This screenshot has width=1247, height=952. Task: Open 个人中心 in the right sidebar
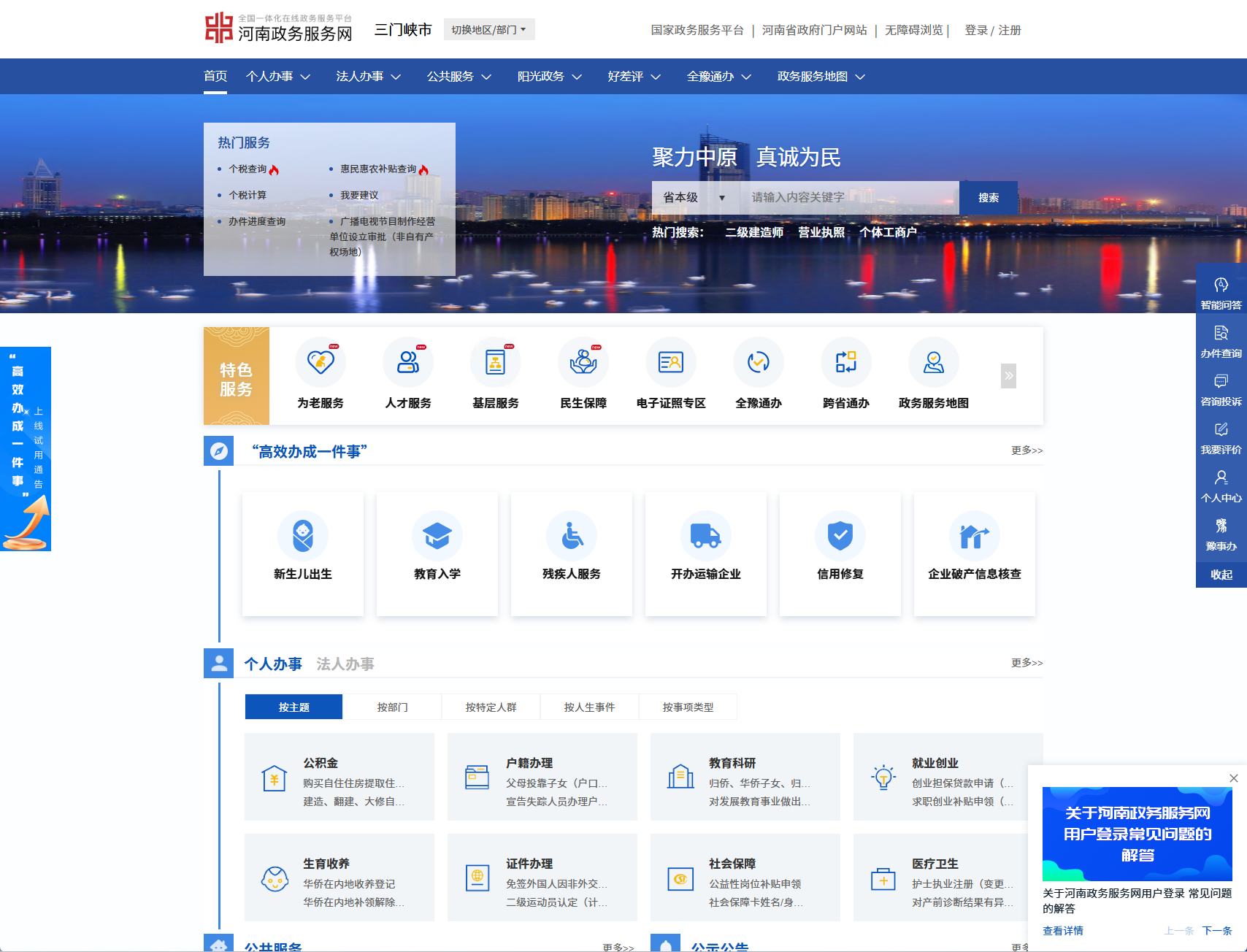tap(1221, 486)
